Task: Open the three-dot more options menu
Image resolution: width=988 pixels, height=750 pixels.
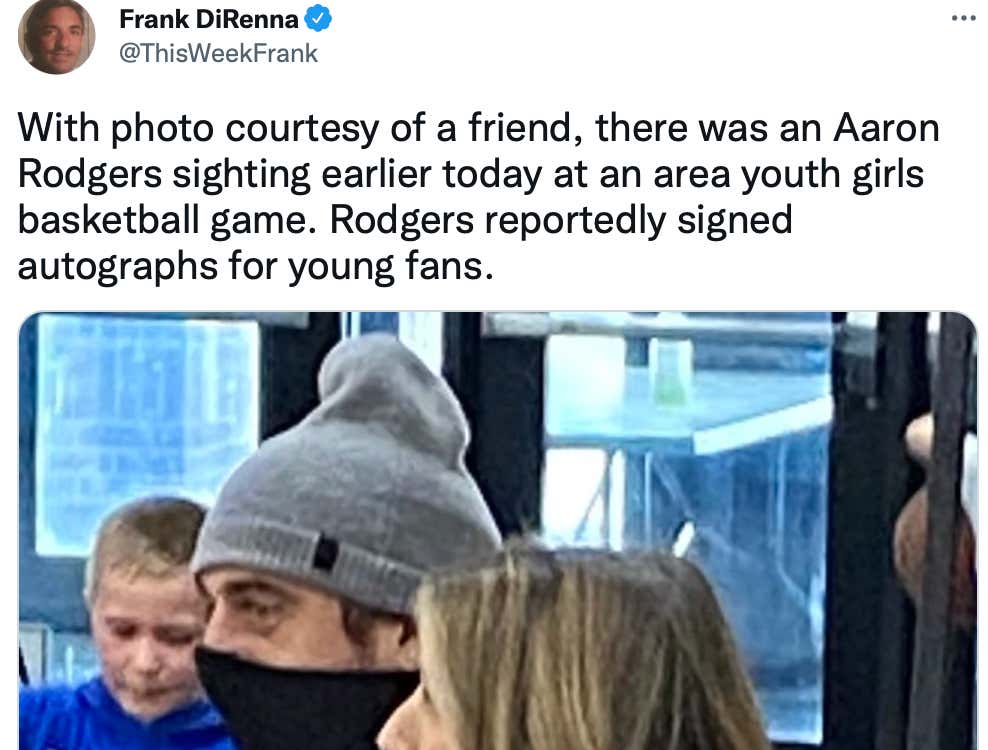Action: coord(963,18)
